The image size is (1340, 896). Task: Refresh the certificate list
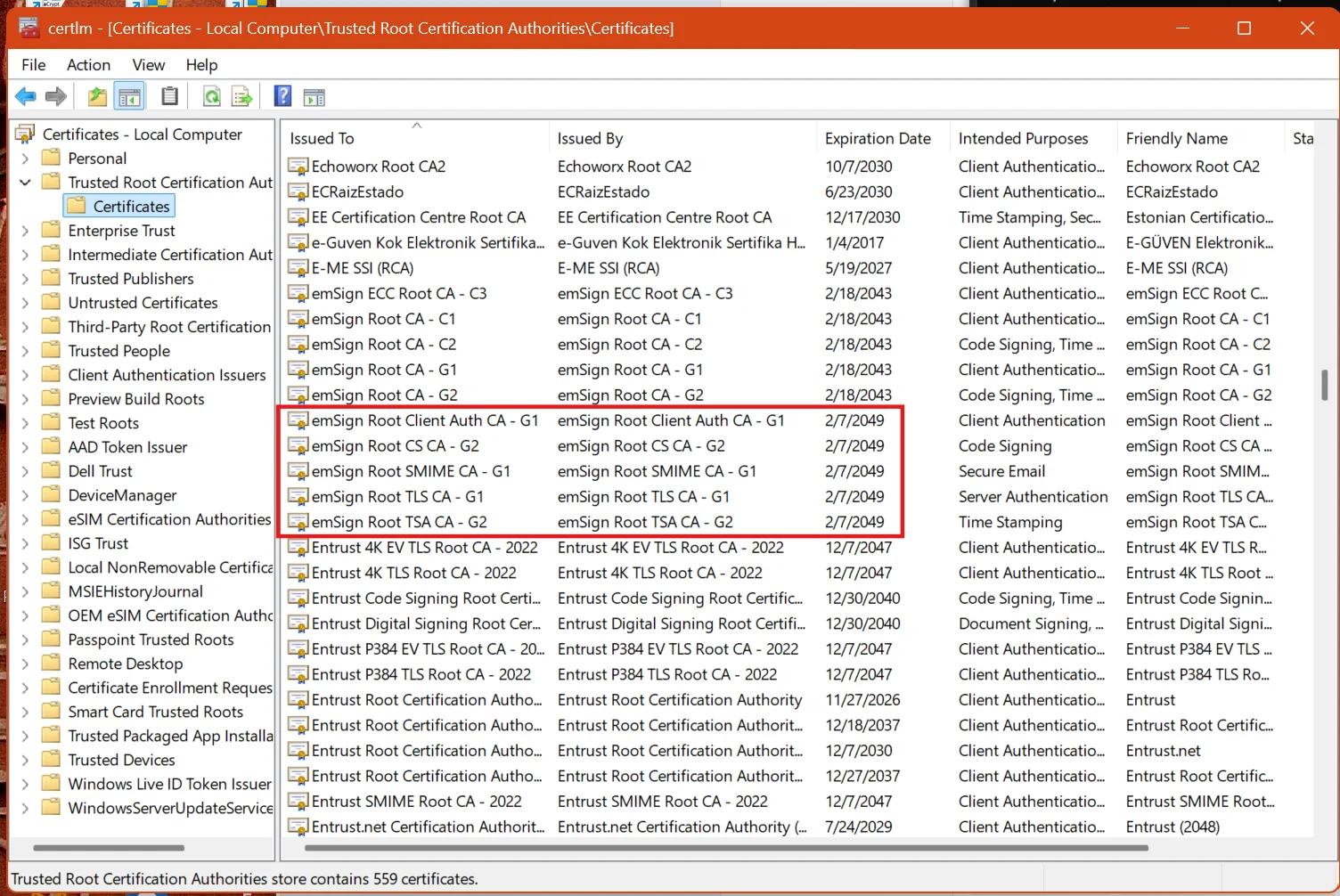point(212,96)
